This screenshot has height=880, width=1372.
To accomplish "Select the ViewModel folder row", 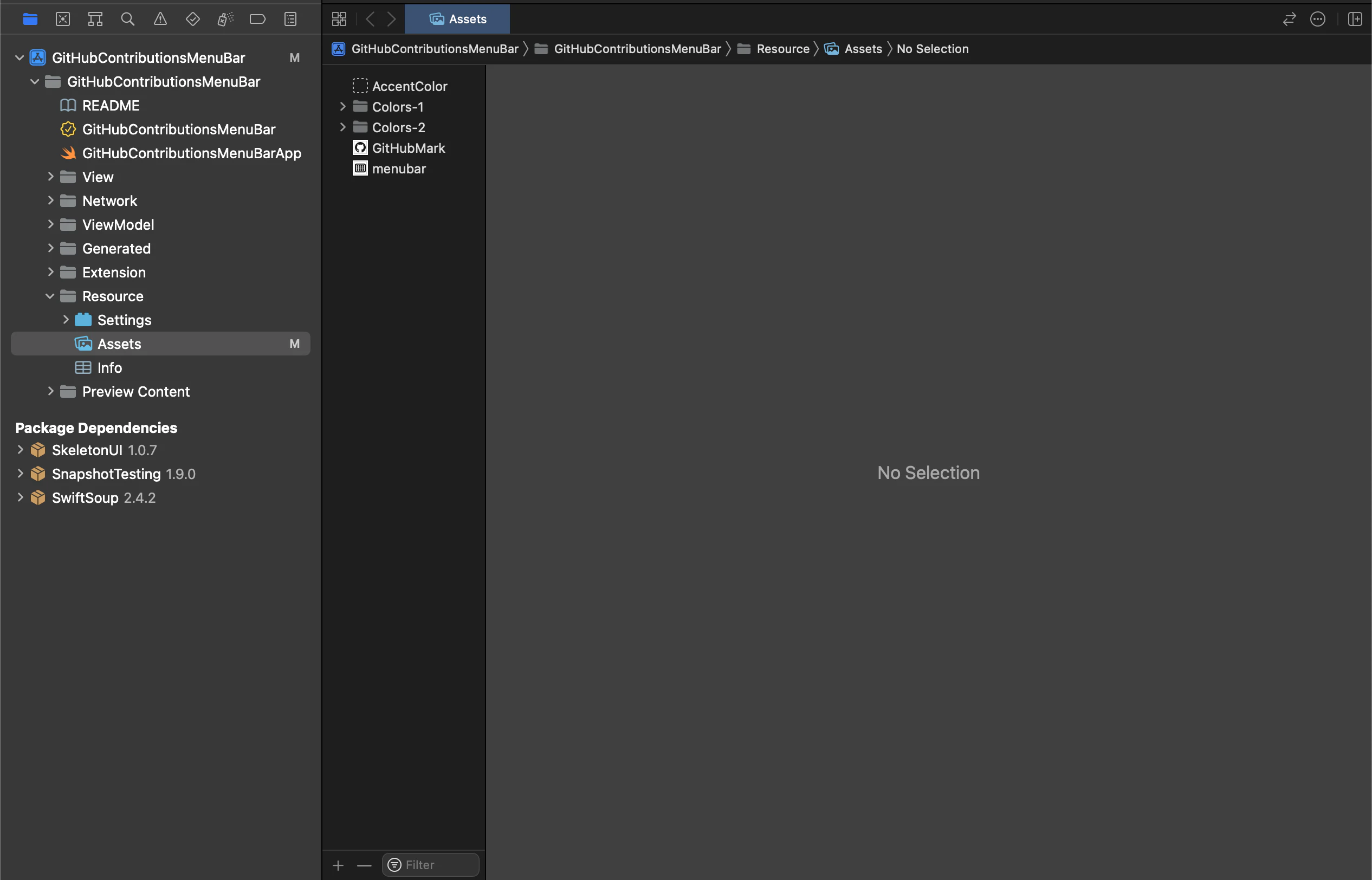I will click(x=160, y=224).
